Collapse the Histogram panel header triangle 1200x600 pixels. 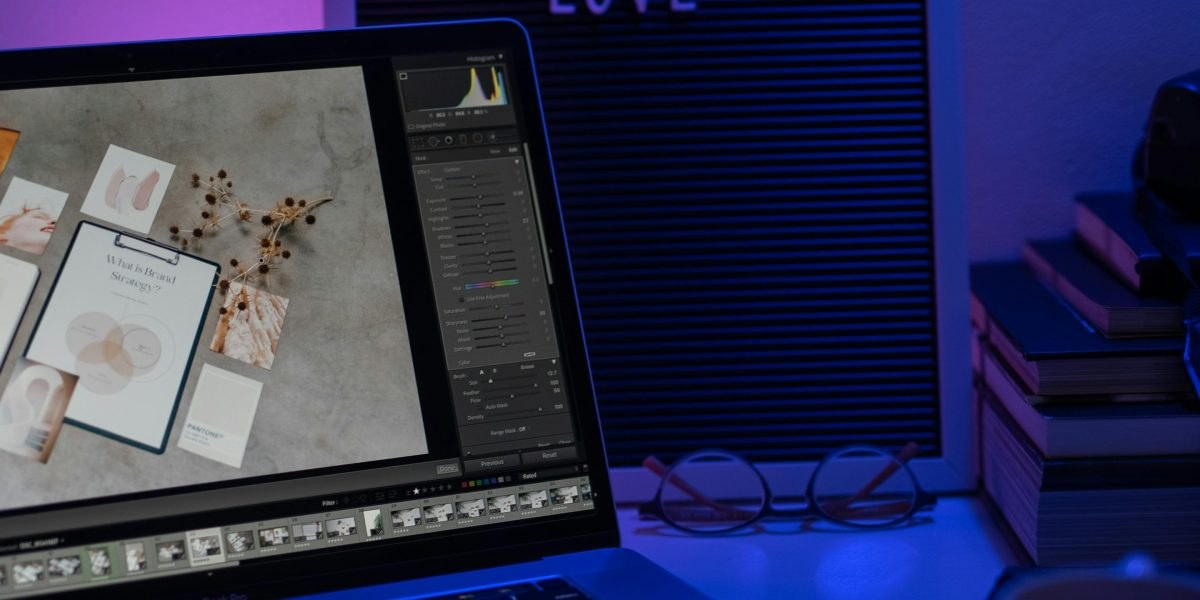pos(500,56)
